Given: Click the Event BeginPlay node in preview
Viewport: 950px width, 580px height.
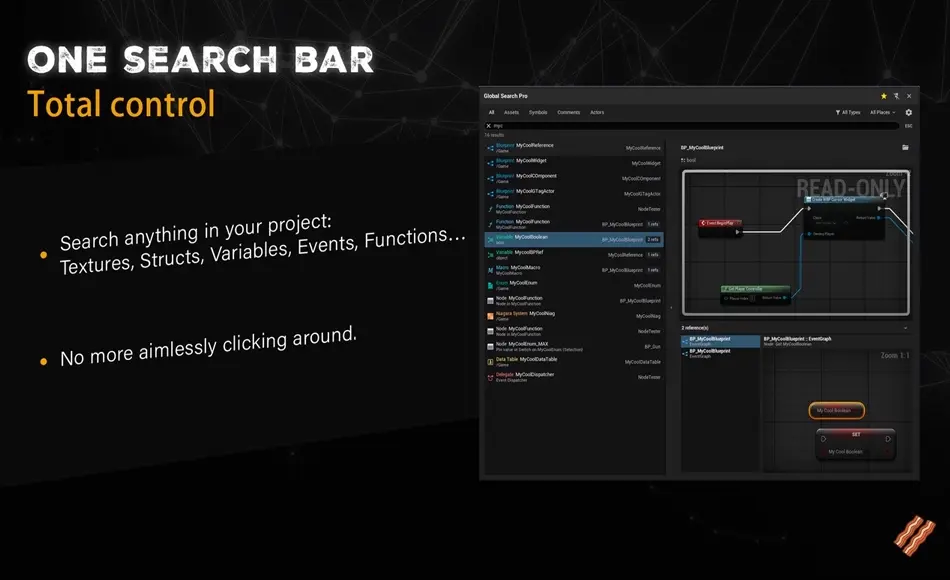Looking at the screenshot, I should coord(720,227).
